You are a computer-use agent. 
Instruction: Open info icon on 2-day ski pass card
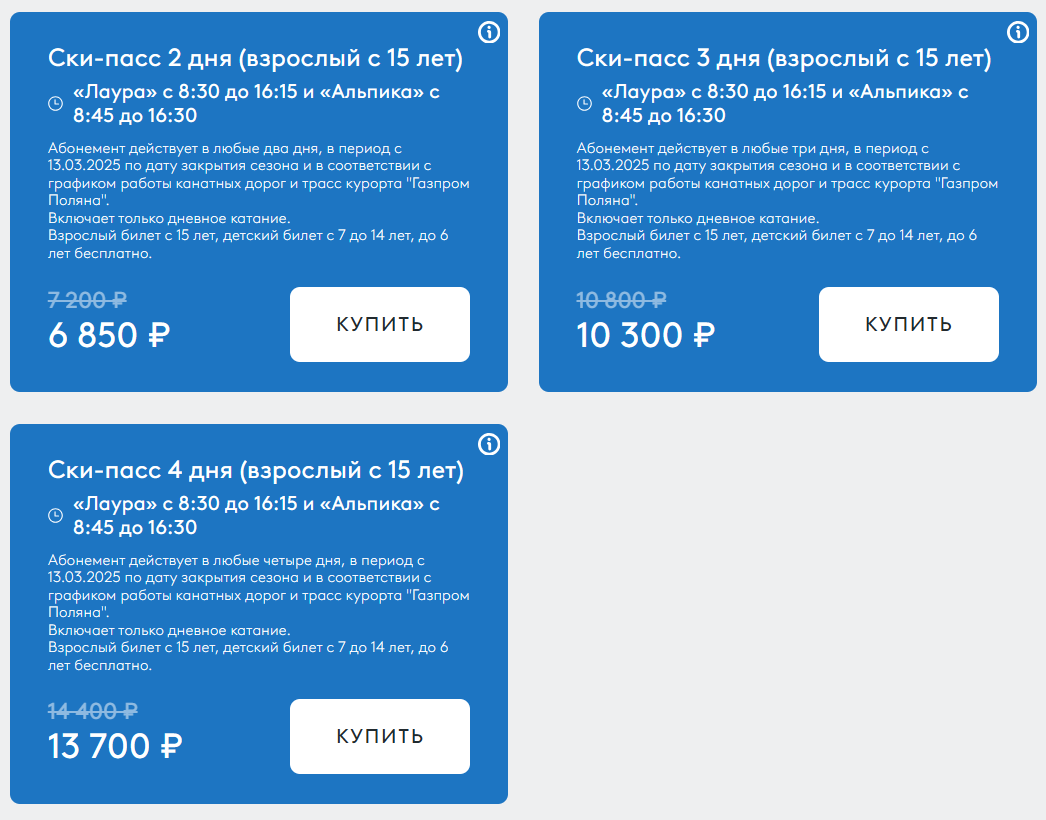pos(489,32)
